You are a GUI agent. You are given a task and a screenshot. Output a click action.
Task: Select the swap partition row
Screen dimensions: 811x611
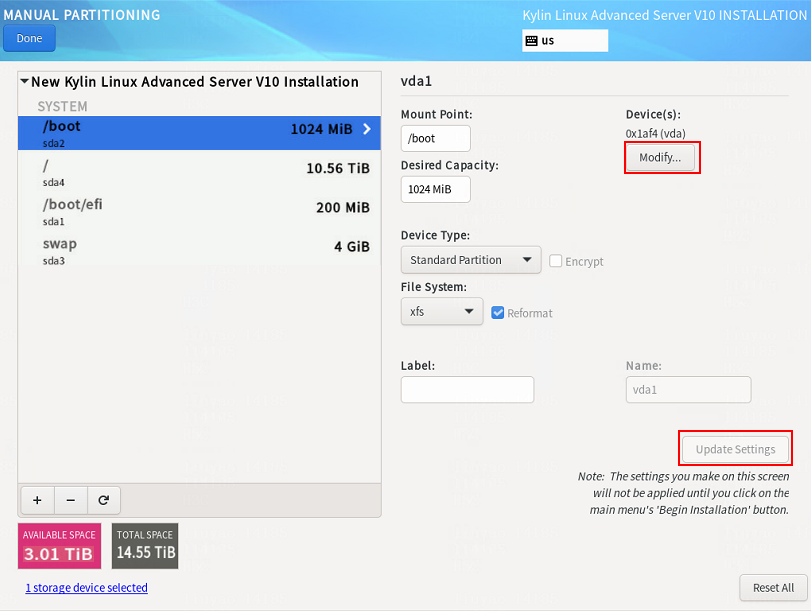click(199, 251)
